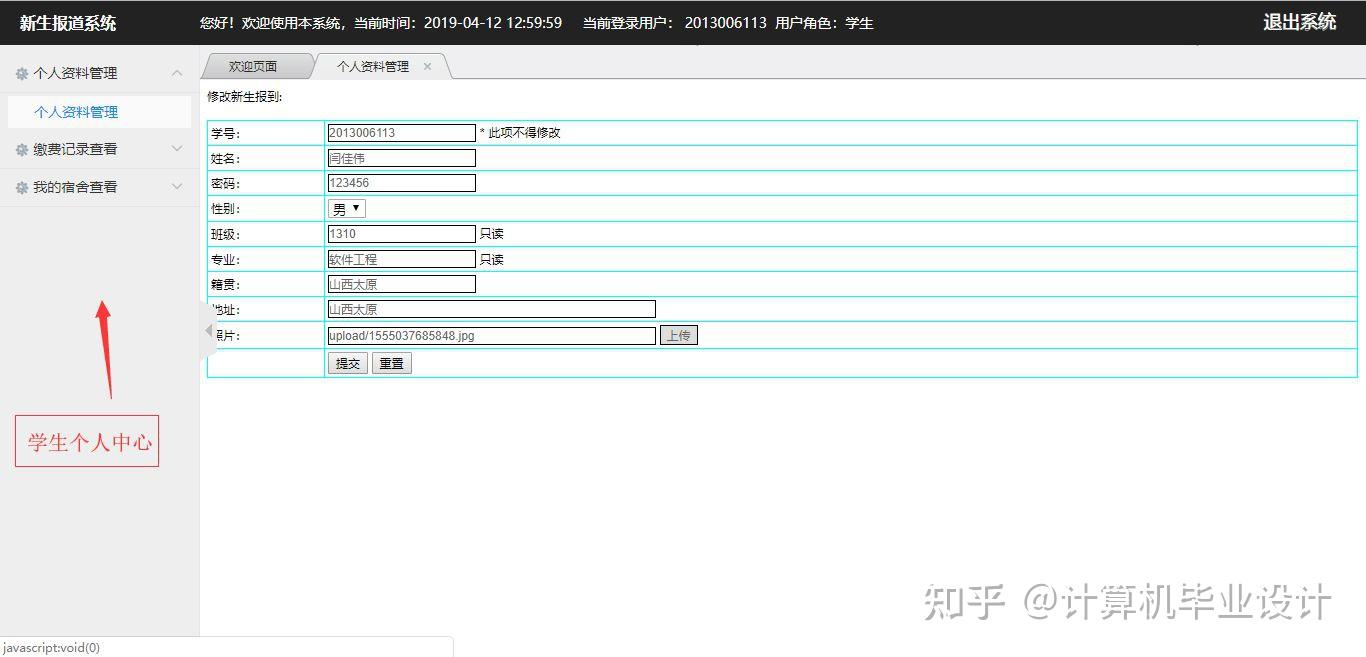Reset the form with 重置 button
1366x657 pixels.
(392, 363)
